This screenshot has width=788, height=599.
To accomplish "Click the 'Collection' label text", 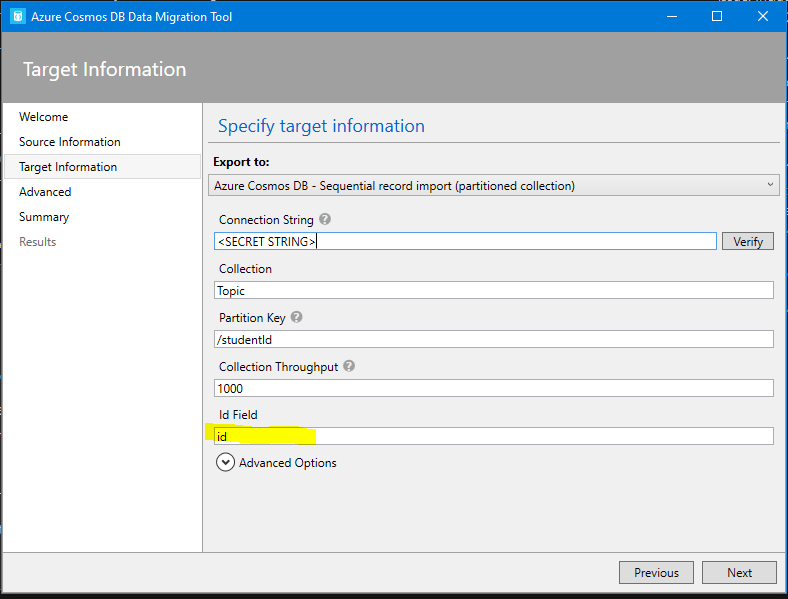I will click(245, 269).
